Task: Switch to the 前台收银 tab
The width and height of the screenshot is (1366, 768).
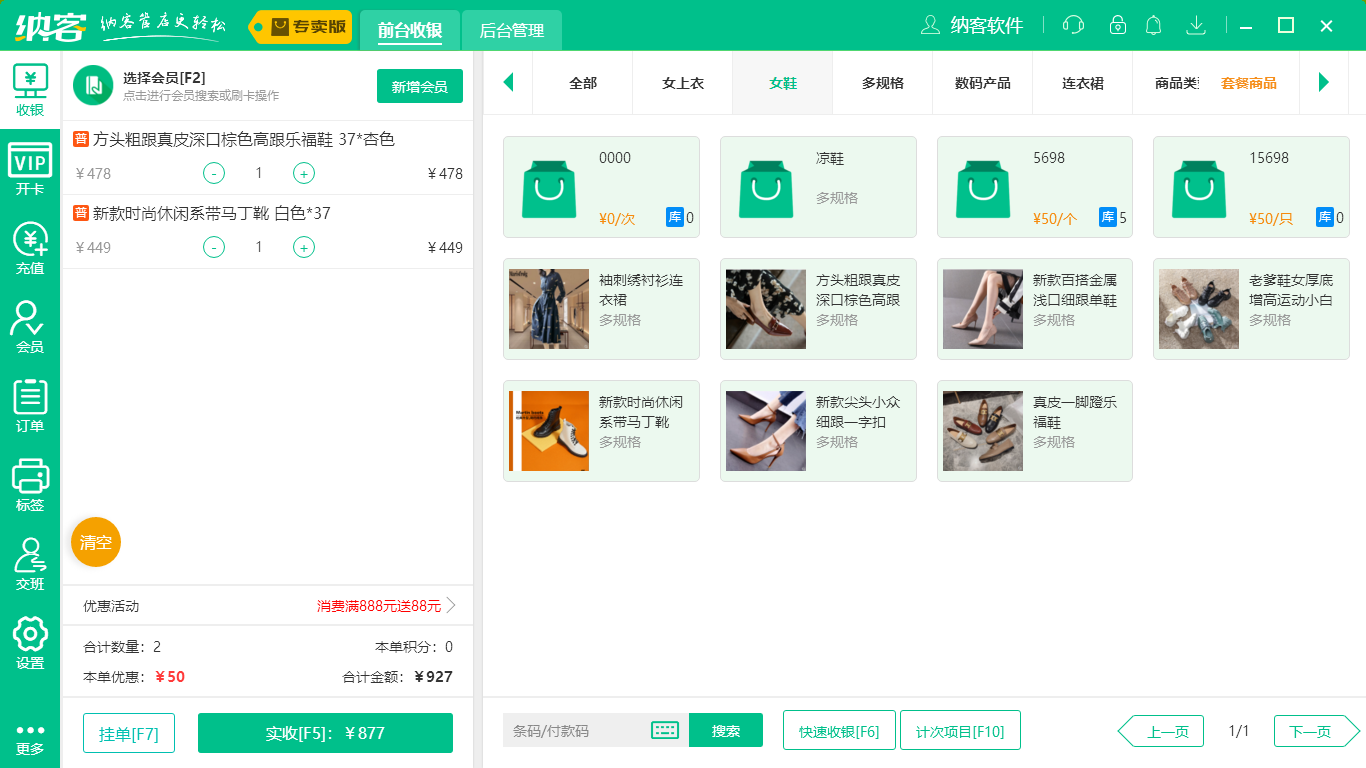Action: pos(410,30)
